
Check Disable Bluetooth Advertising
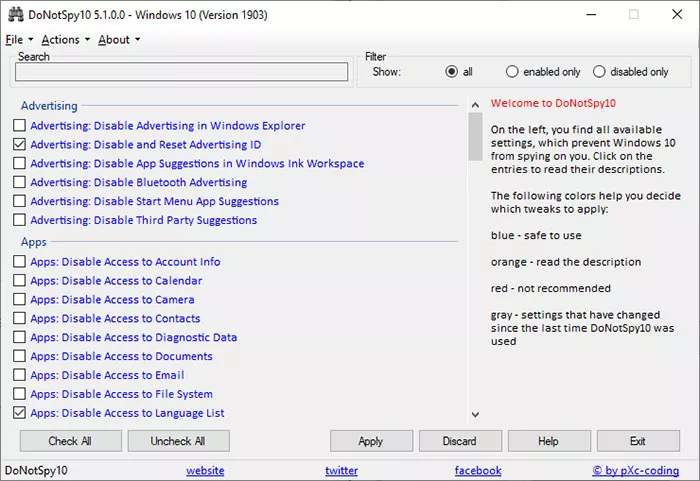(19, 182)
